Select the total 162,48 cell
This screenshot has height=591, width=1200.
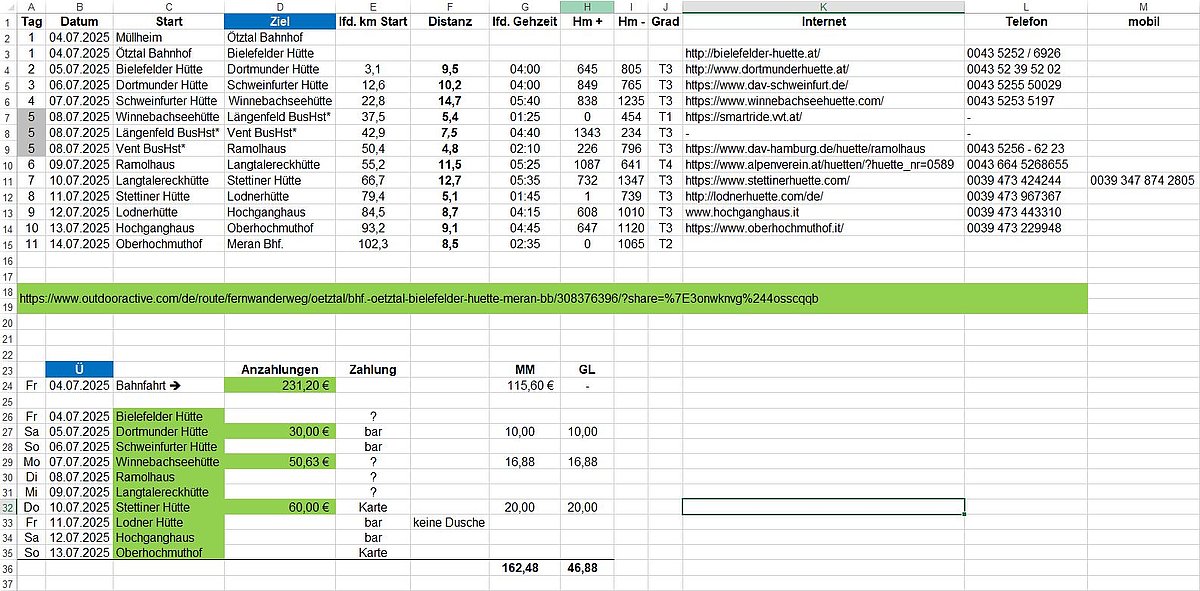[x=524, y=567]
